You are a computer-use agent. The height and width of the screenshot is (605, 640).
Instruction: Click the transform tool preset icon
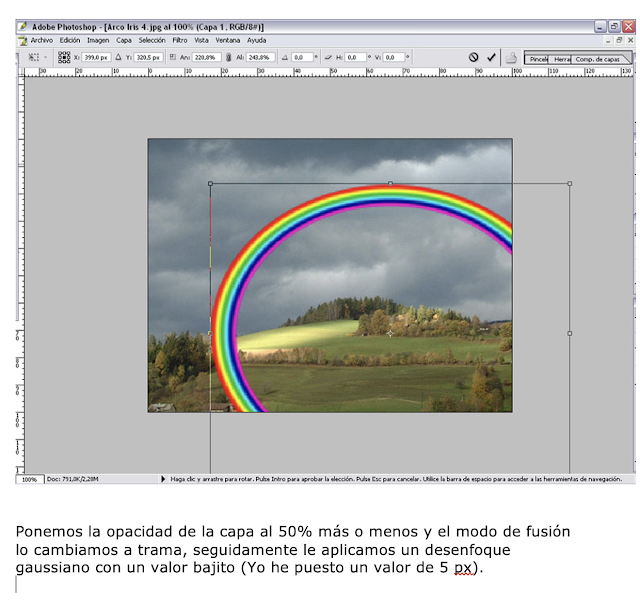click(x=34, y=58)
